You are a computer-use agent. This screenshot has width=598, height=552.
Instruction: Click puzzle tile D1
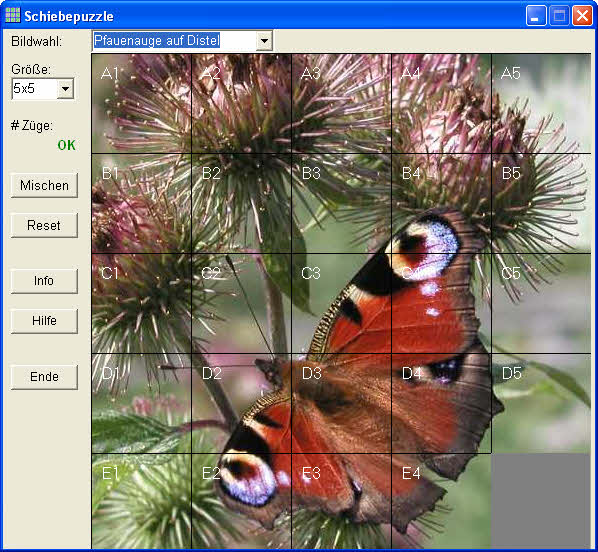141,404
